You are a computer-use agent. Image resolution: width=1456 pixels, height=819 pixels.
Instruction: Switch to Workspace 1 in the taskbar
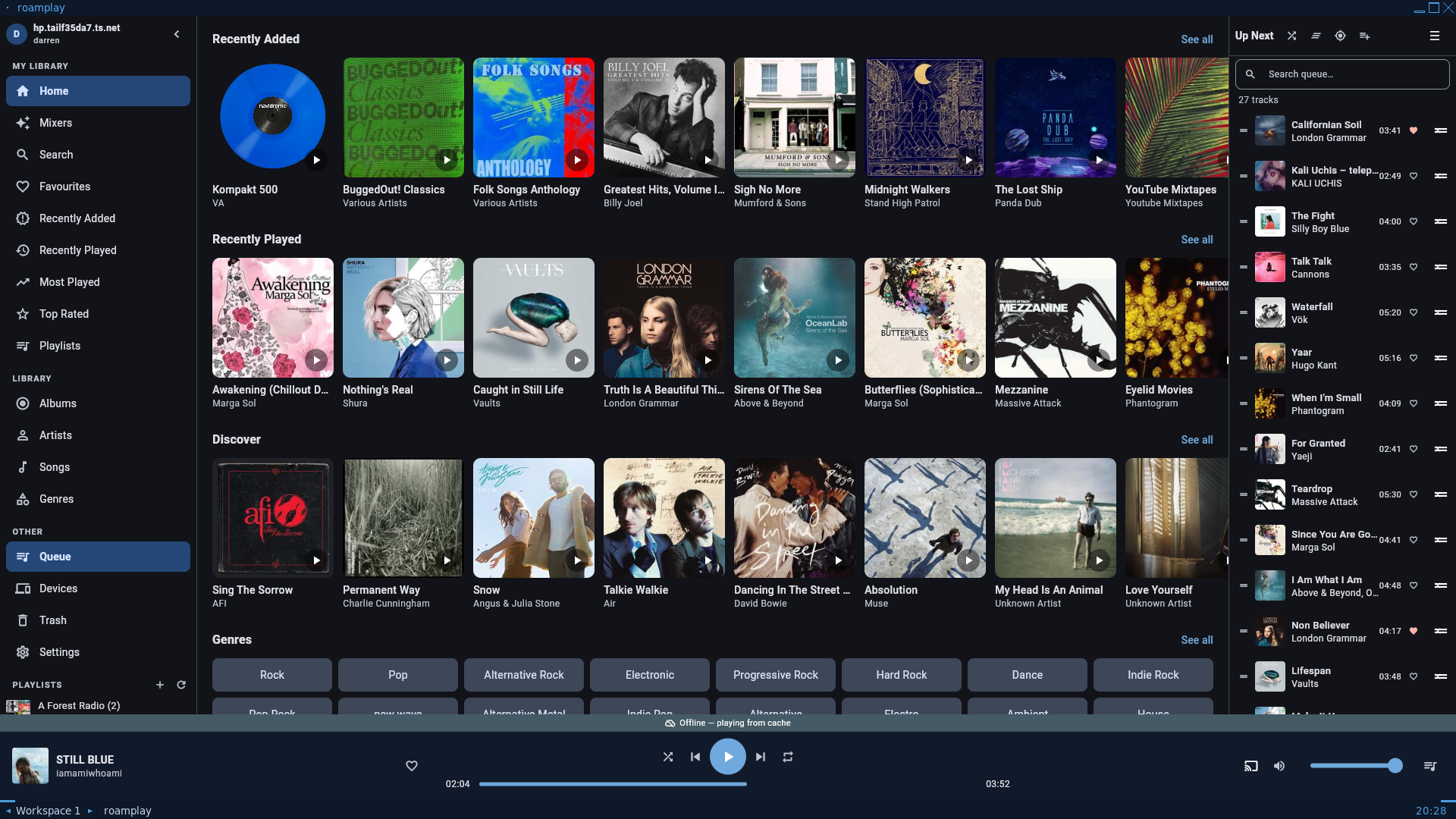47,810
